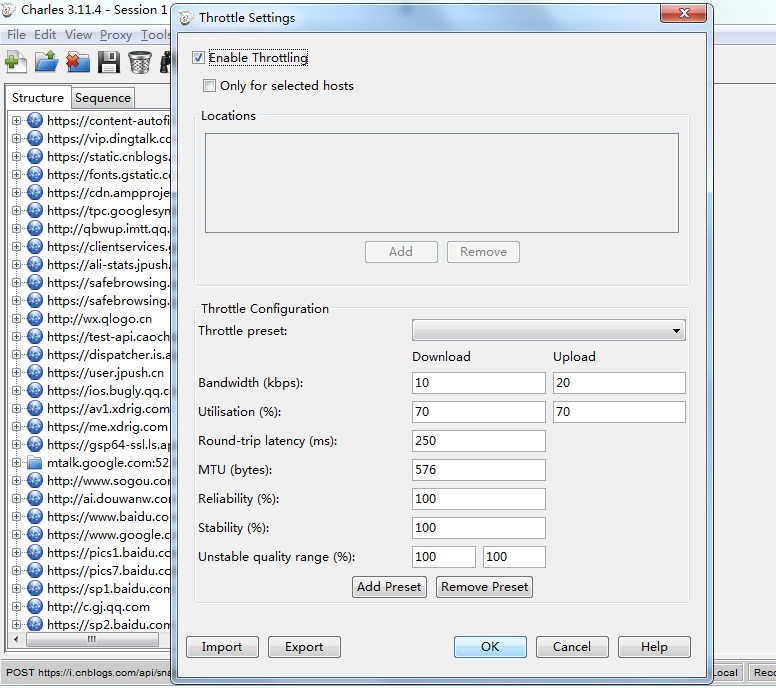Expand the fonts.gstatic host node
Viewport: 776px width, 688px height.
16,174
